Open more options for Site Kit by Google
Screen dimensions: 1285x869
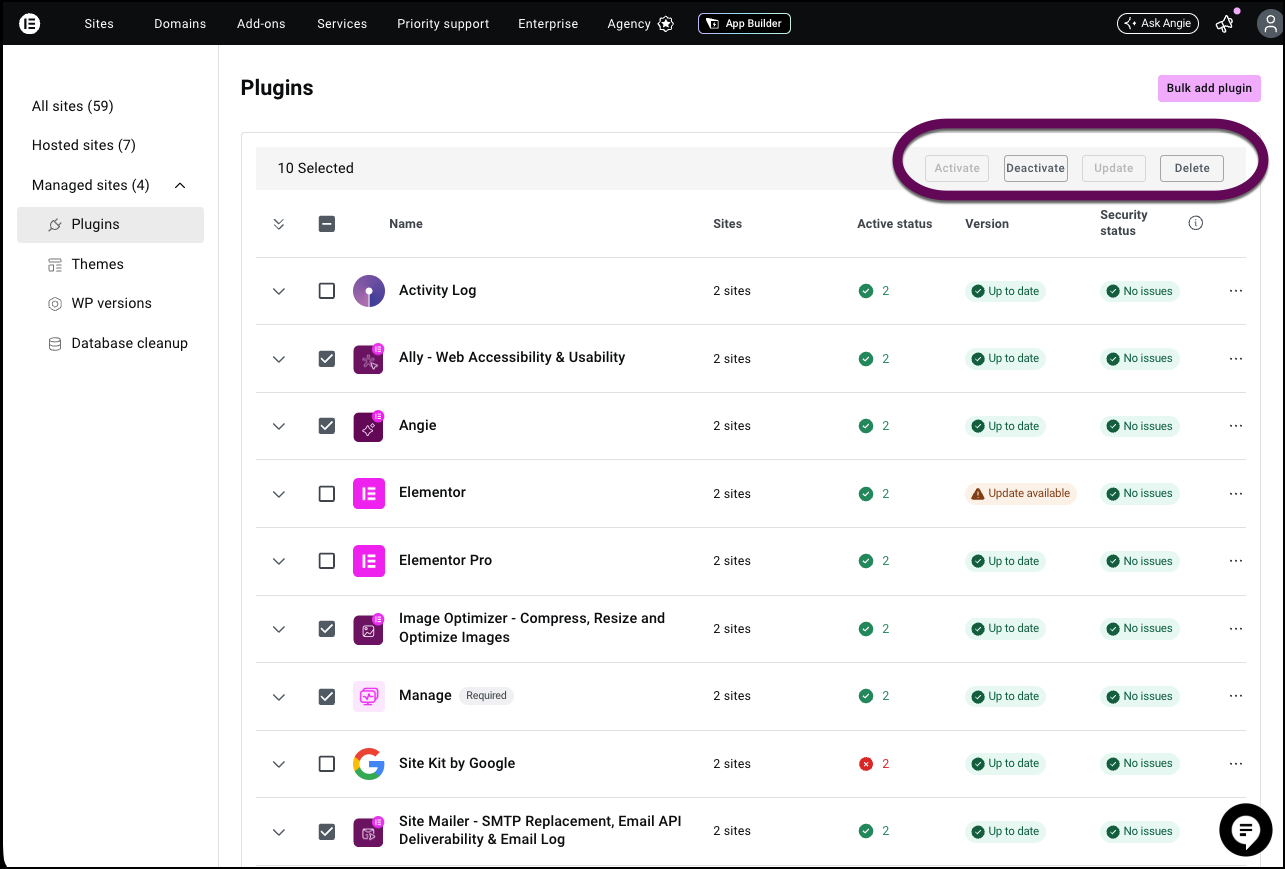pyautogui.click(x=1236, y=764)
